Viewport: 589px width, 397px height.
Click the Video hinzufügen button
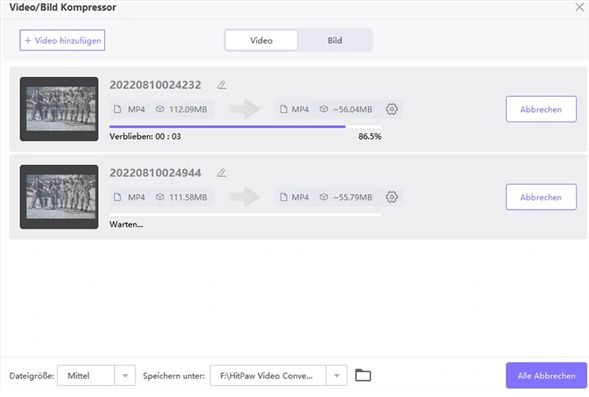click(x=62, y=40)
